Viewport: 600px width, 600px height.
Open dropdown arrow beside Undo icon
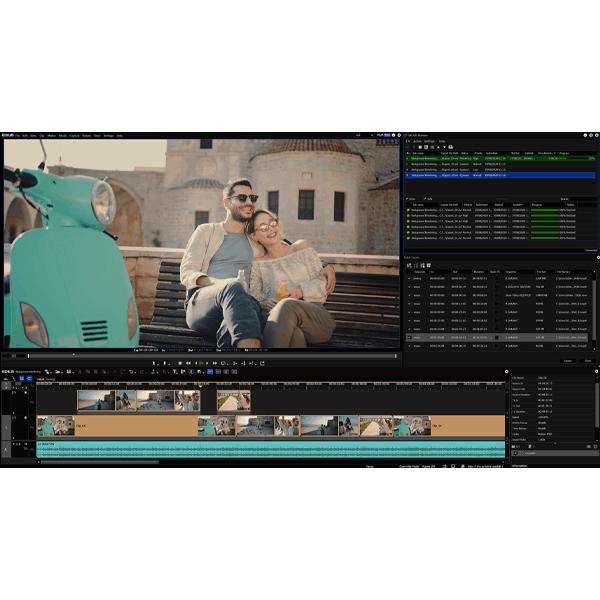click(135, 372)
